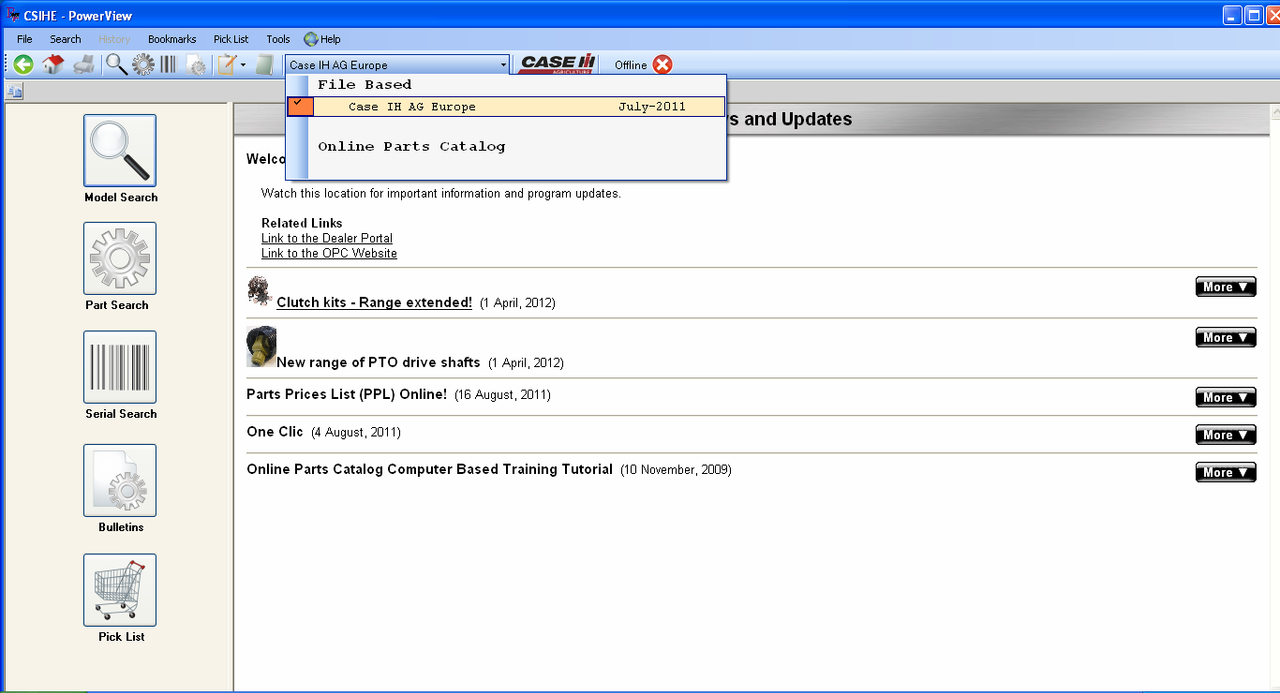Open Part Search in the sidebar
1280x693 pixels.
pyautogui.click(x=120, y=258)
